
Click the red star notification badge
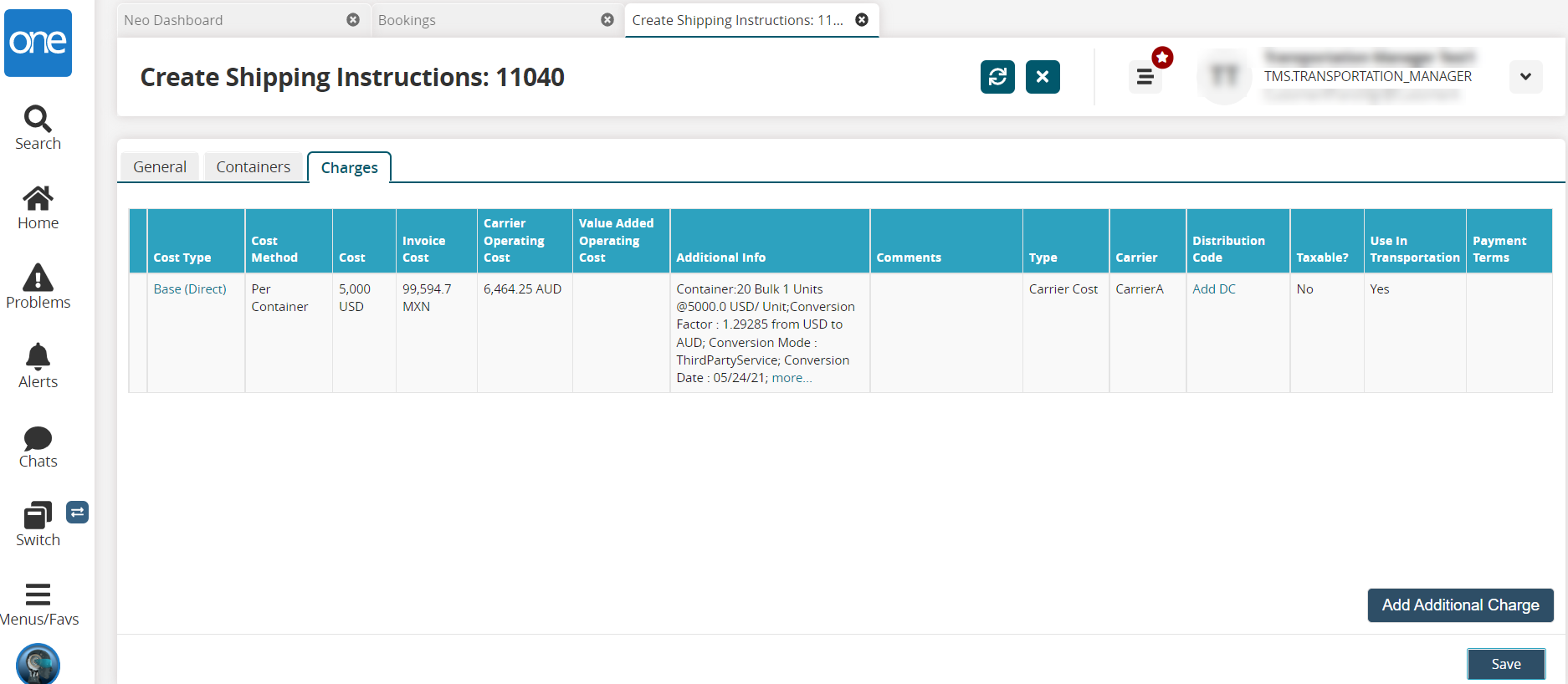coord(1162,57)
